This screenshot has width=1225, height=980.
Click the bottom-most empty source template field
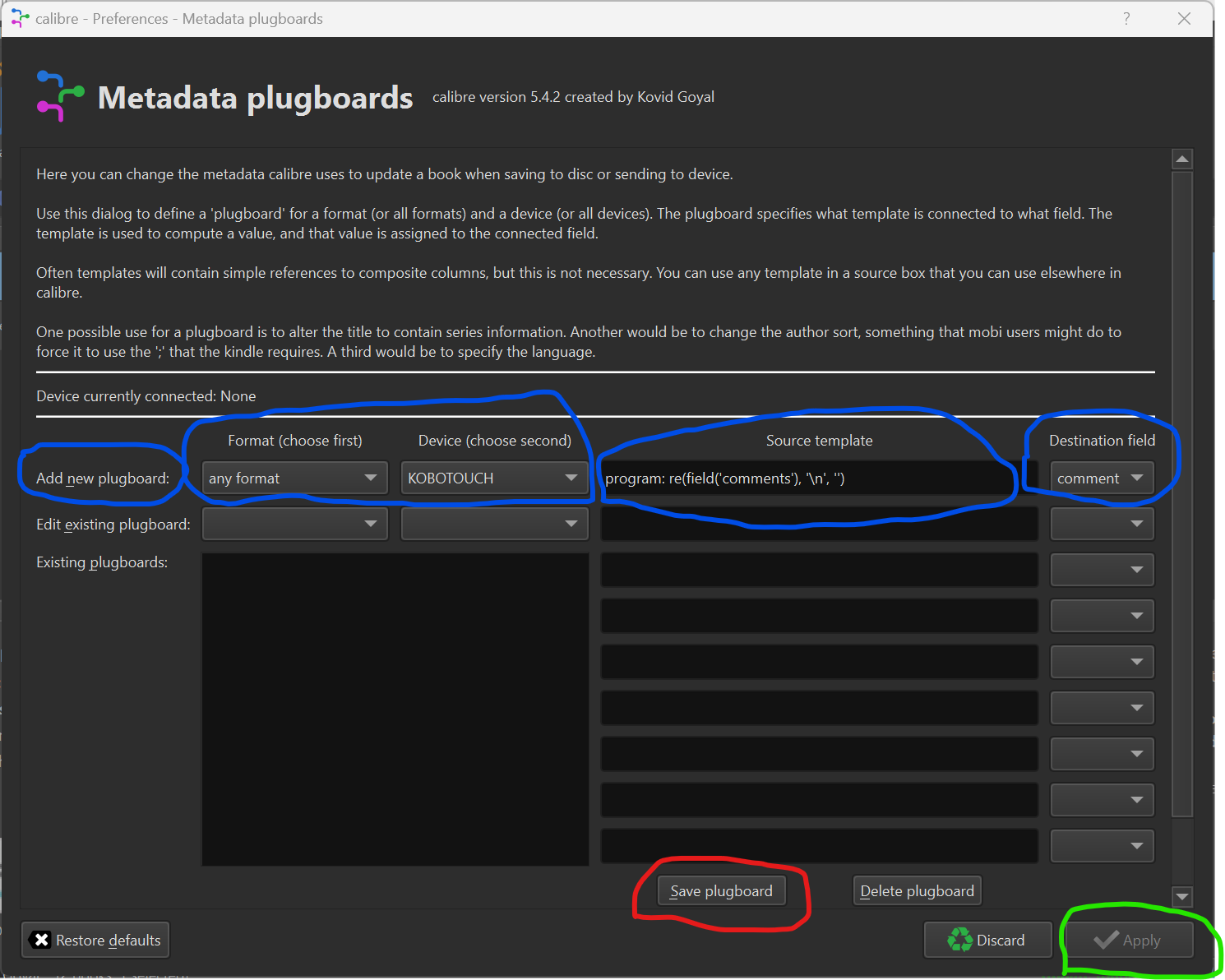820,846
